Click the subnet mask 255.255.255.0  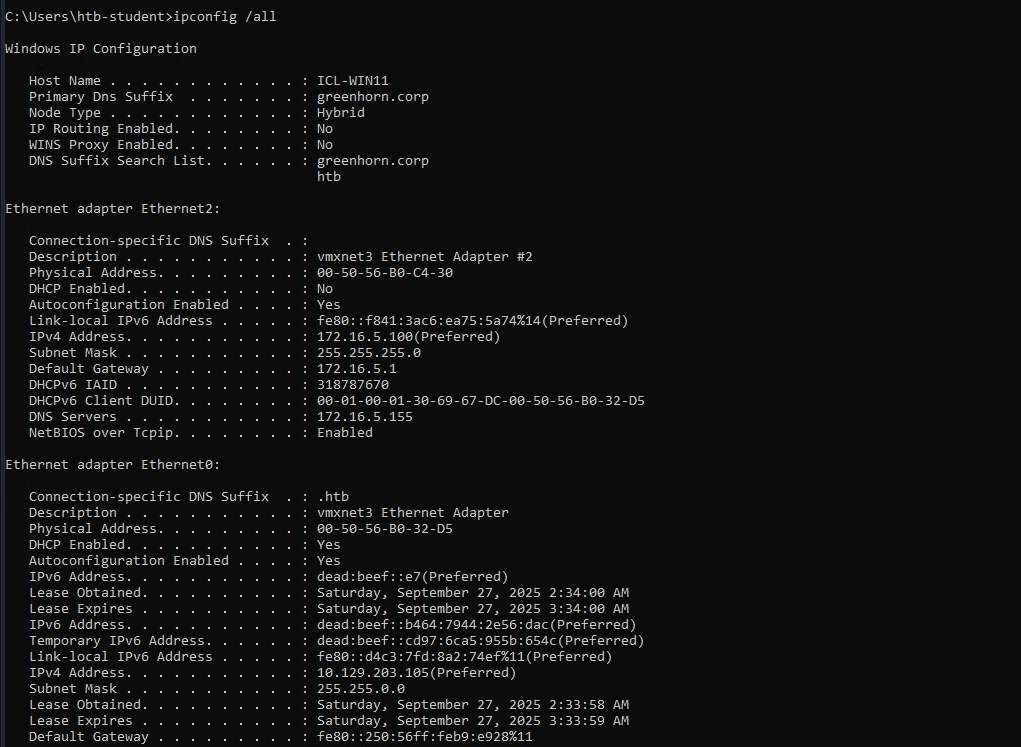[368, 353]
